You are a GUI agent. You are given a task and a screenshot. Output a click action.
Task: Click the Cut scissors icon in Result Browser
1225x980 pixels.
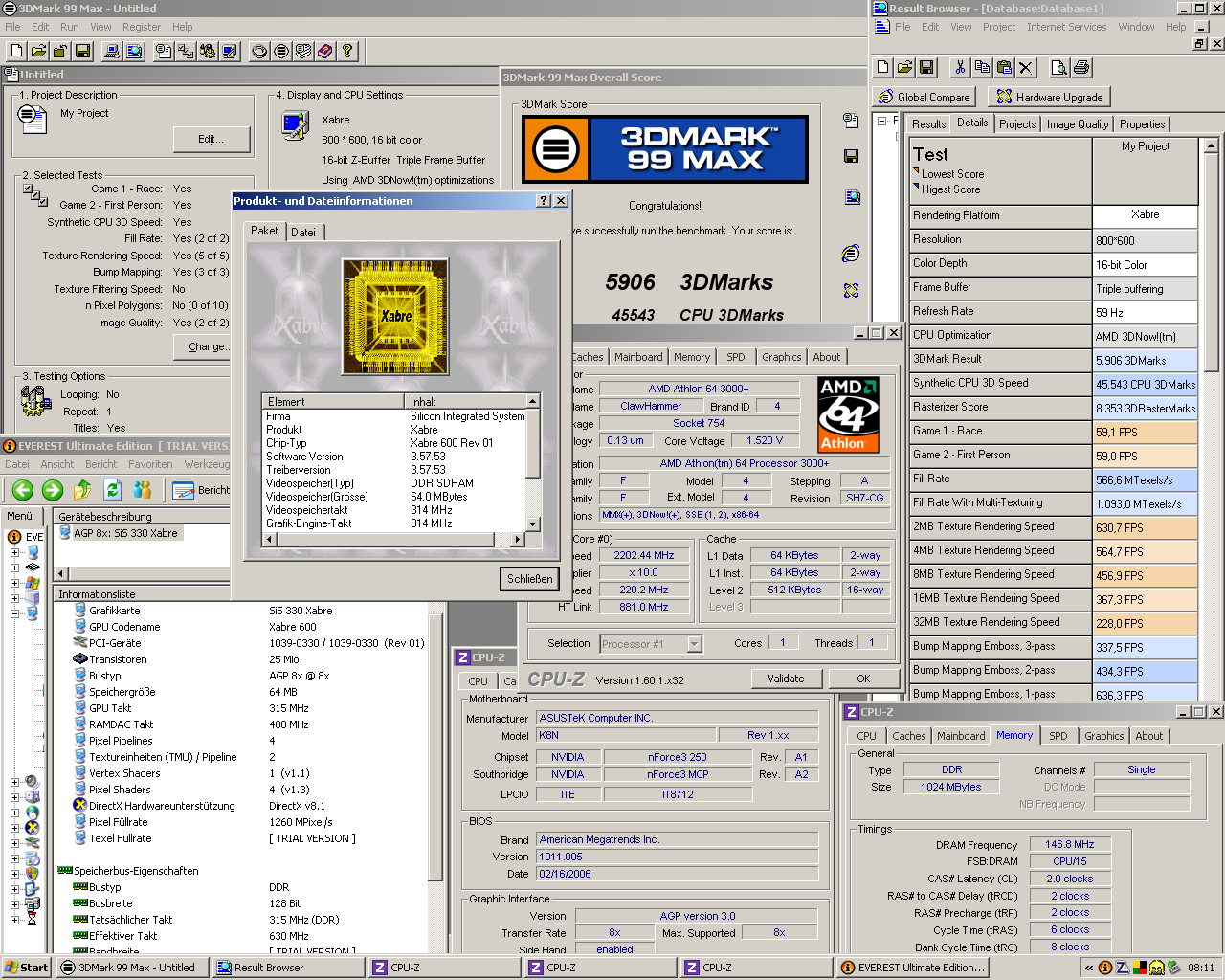[960, 67]
